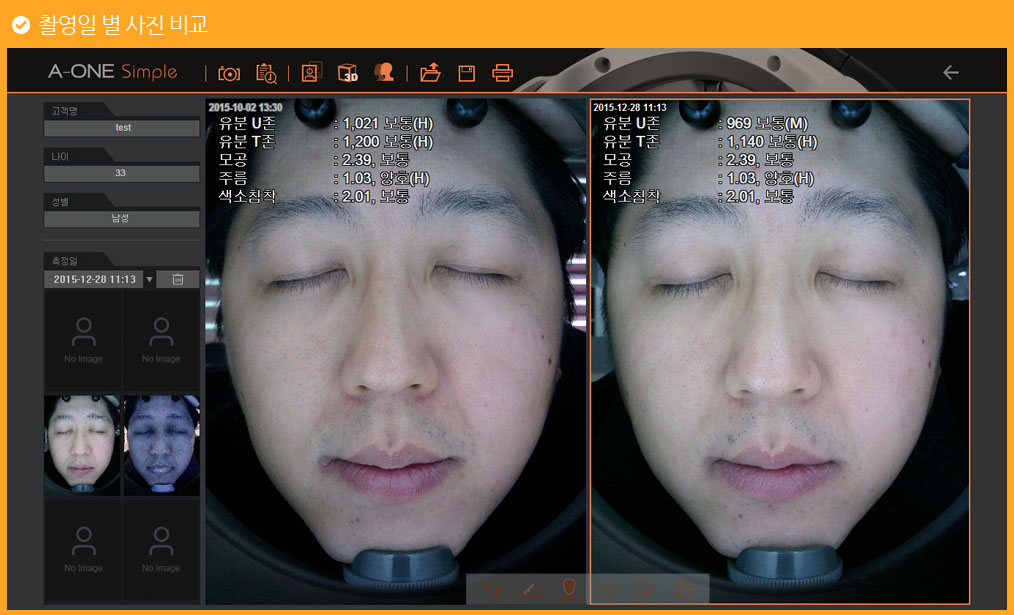
Task: Click the '촬영일 별 사진 비교' heading
Action: (124, 25)
